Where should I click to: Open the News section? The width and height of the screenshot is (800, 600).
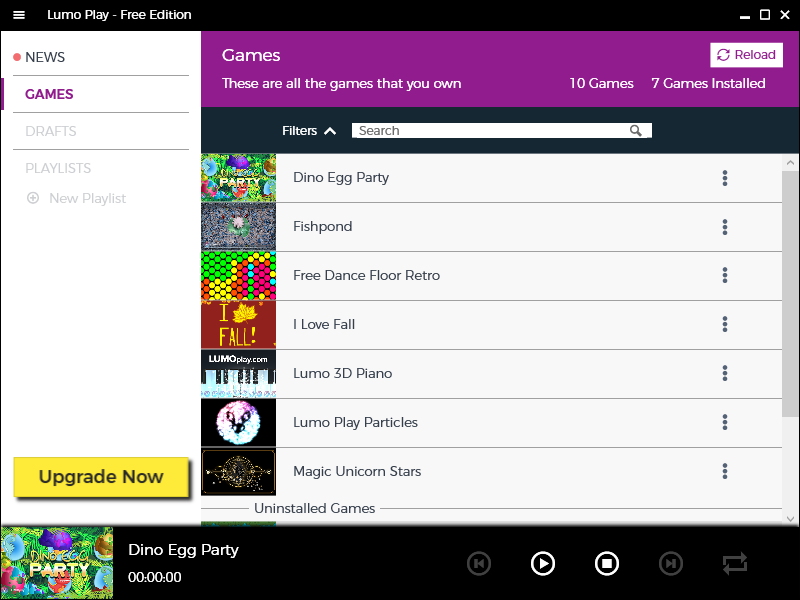pos(45,57)
